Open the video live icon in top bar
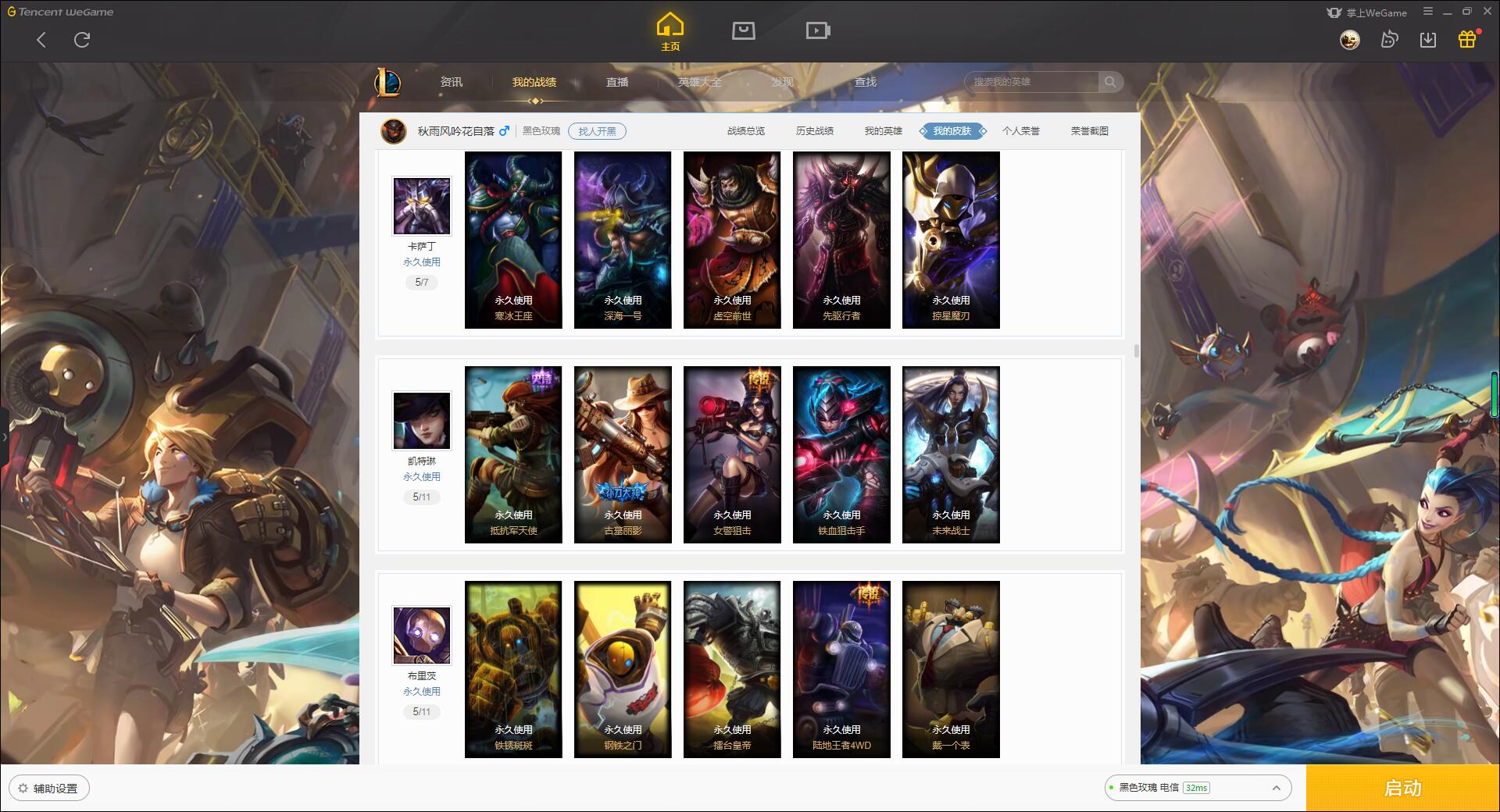The image size is (1500, 812). click(x=818, y=30)
